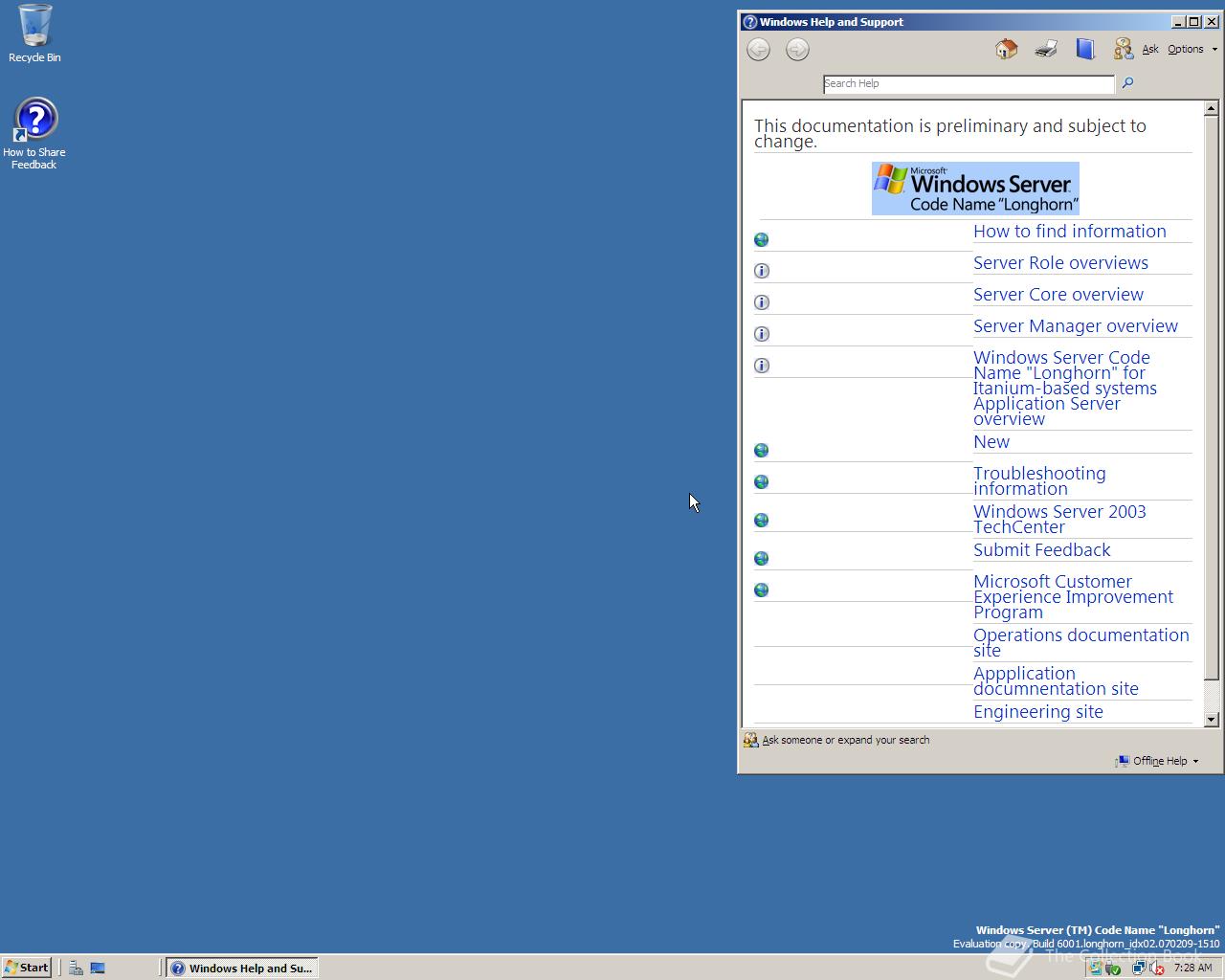Click globe icon beside Windows Server 2003 TechCenter

[x=762, y=520]
